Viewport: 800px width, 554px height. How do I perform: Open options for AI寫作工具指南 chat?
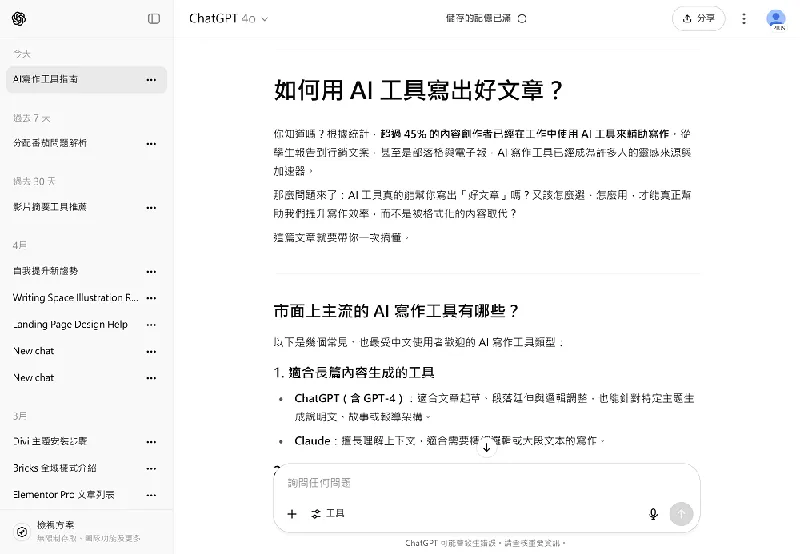(x=151, y=80)
